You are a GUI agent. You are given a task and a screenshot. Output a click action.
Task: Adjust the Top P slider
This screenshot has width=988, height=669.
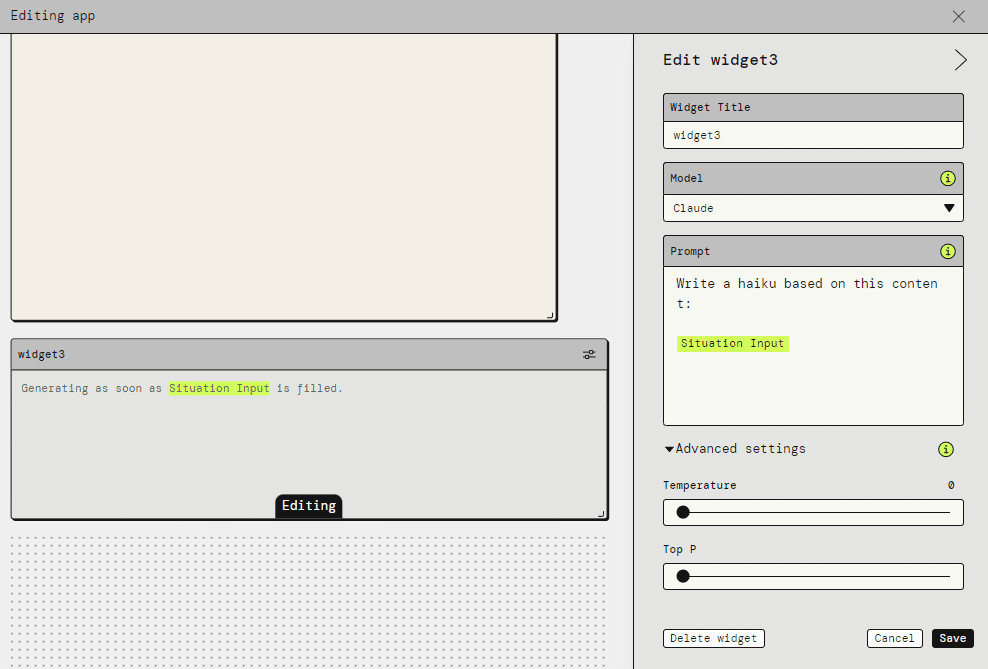tap(813, 576)
